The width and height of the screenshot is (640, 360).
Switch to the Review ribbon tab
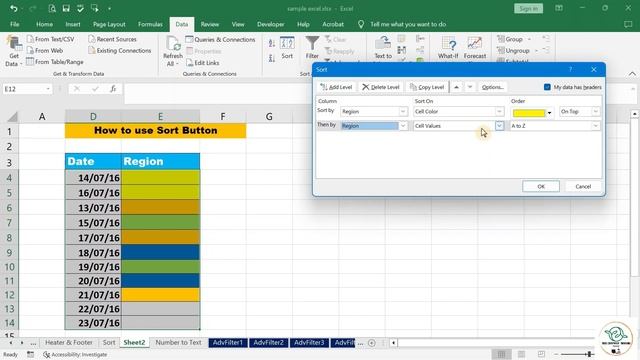coord(210,24)
